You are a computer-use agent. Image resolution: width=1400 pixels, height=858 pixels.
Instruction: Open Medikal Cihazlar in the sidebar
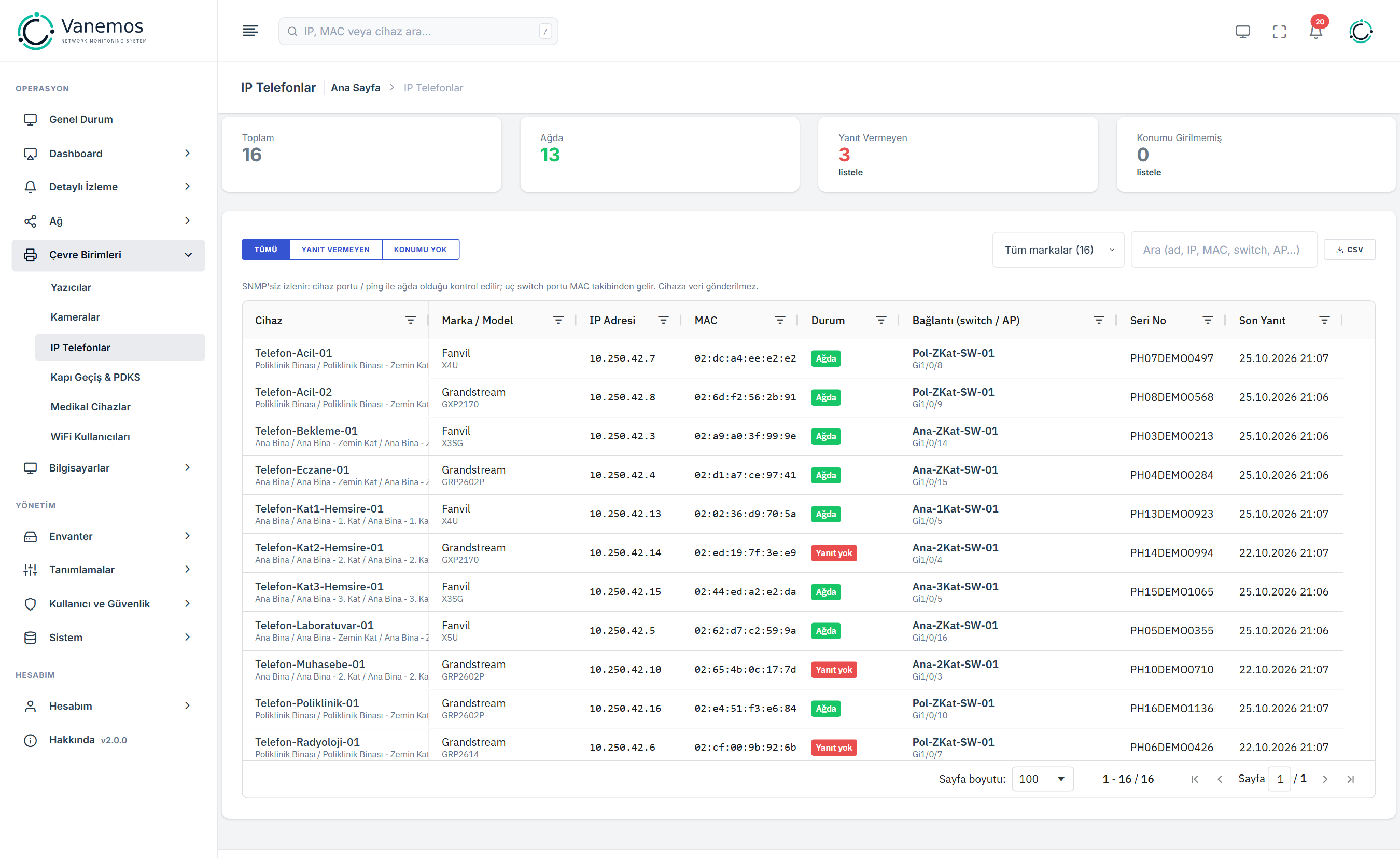coord(90,407)
